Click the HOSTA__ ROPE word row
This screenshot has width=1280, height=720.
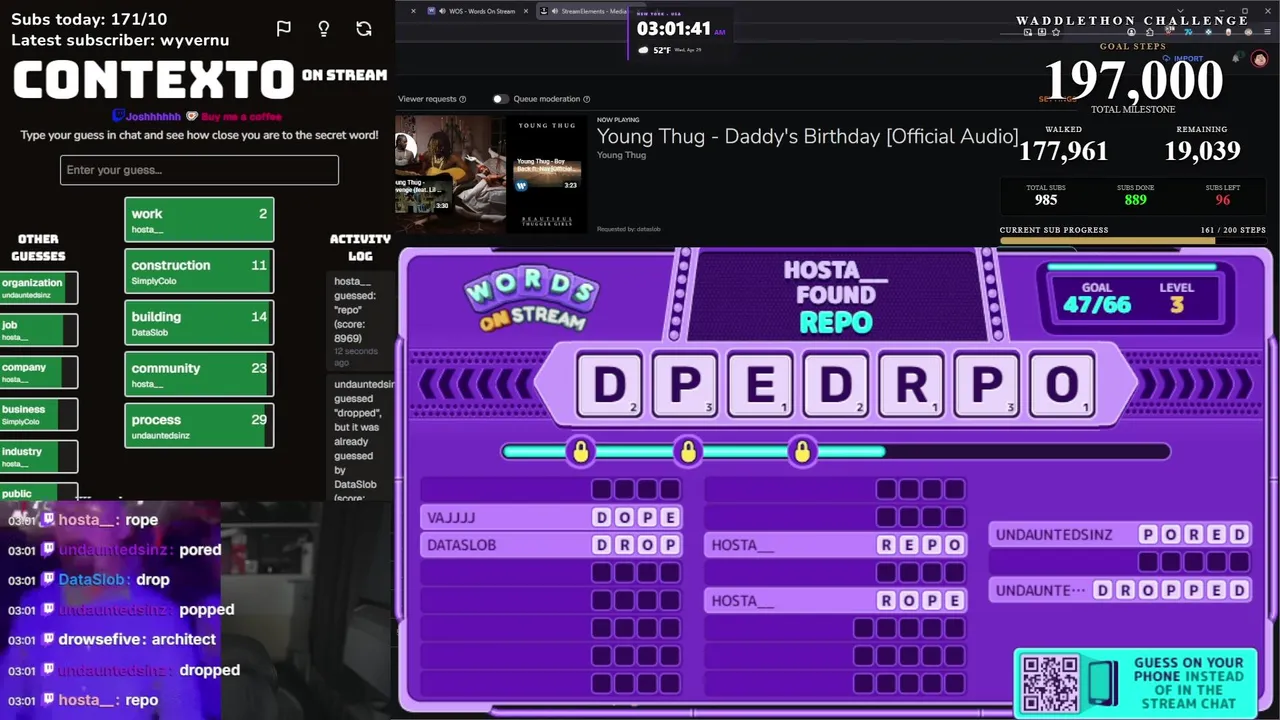836,601
